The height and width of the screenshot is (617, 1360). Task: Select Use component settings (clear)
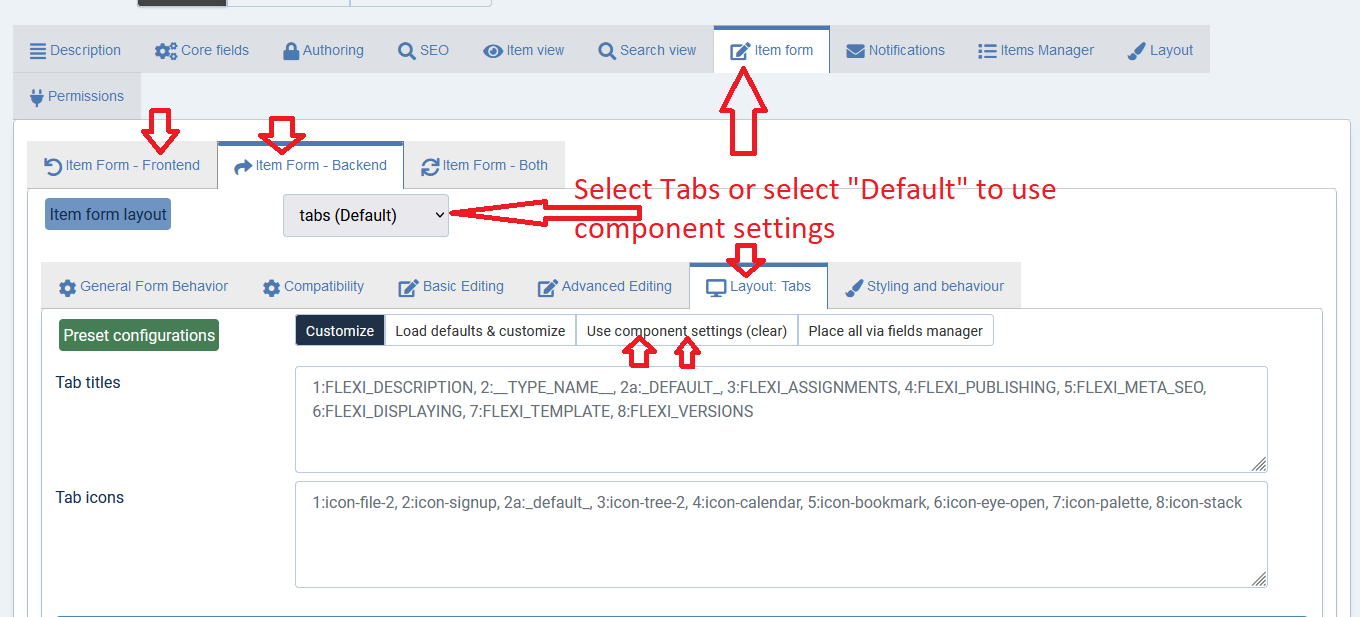click(x=686, y=331)
